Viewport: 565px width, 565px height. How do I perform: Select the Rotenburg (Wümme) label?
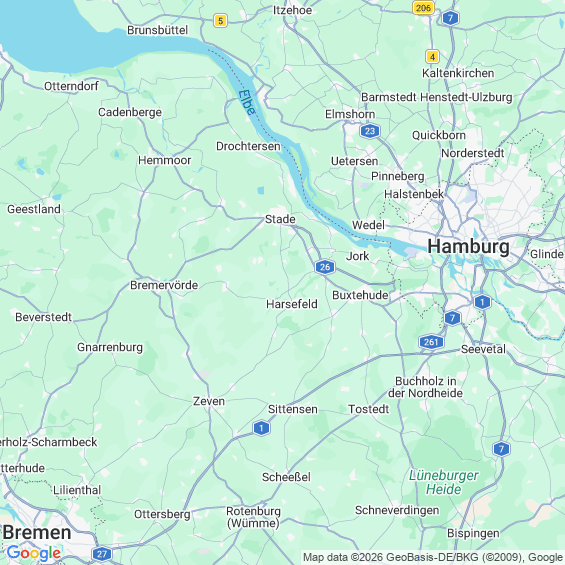[253, 517]
